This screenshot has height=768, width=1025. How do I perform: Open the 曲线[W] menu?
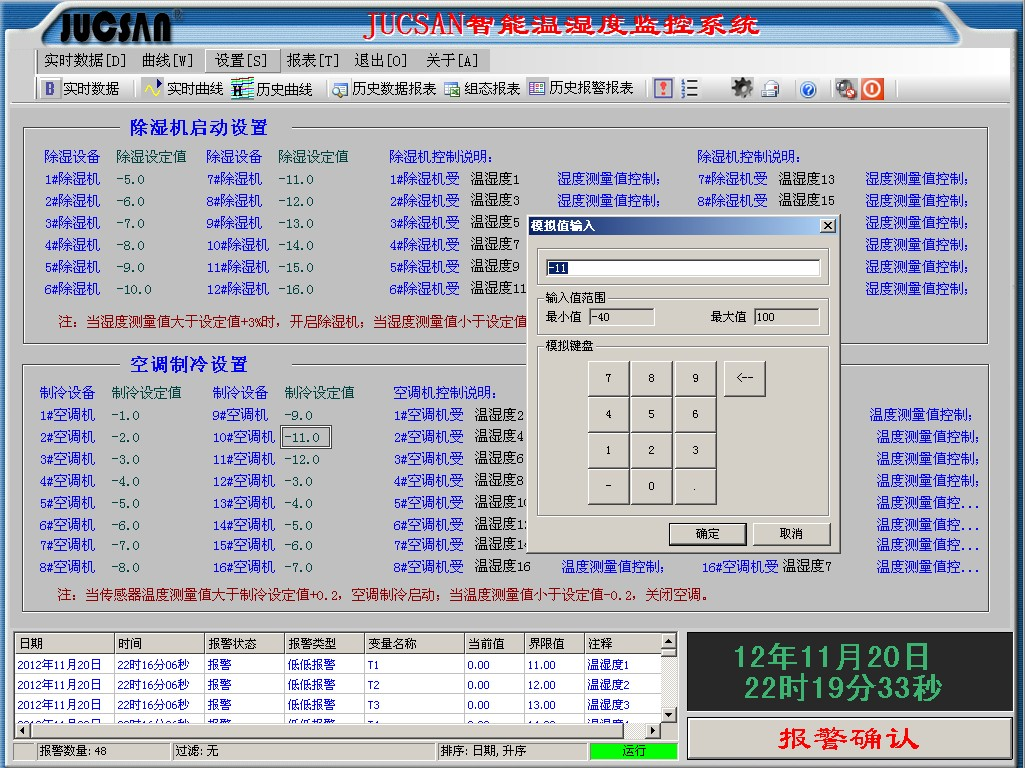pos(168,61)
